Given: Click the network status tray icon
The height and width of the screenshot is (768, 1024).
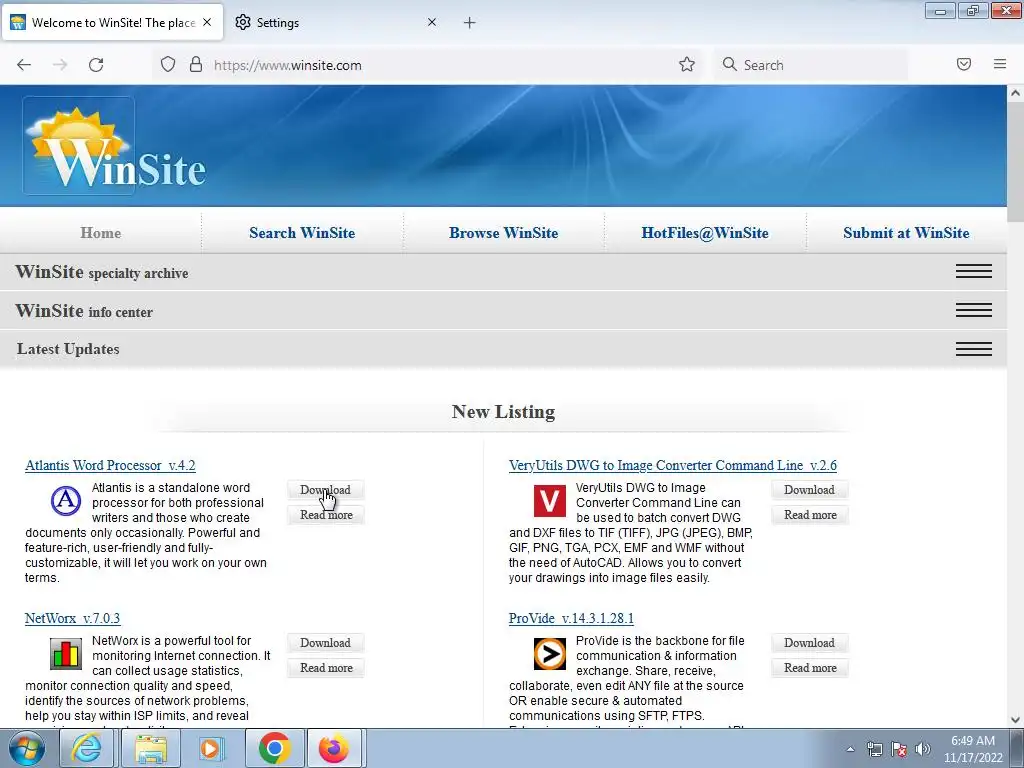Looking at the screenshot, I should point(874,749).
